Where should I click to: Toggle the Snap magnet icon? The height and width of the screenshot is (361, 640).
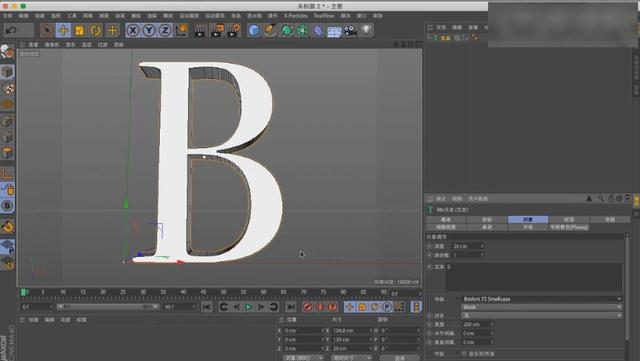pos(7,227)
